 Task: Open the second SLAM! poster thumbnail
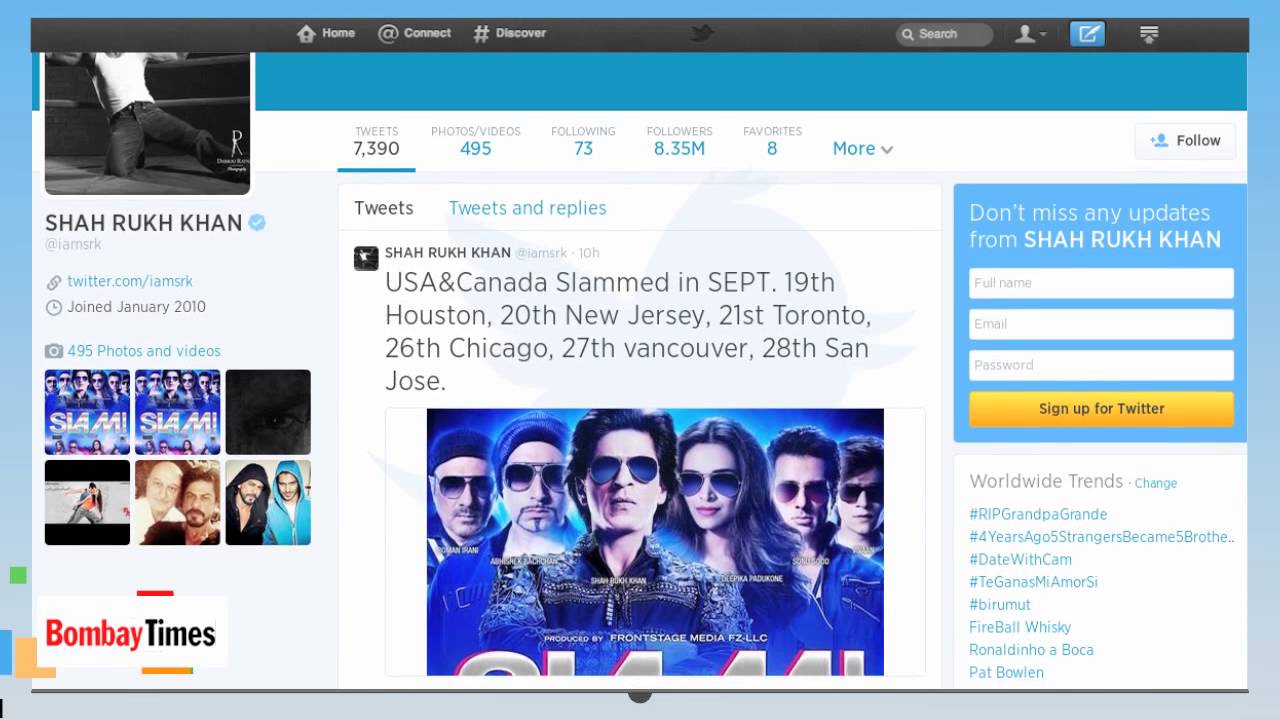tap(178, 412)
